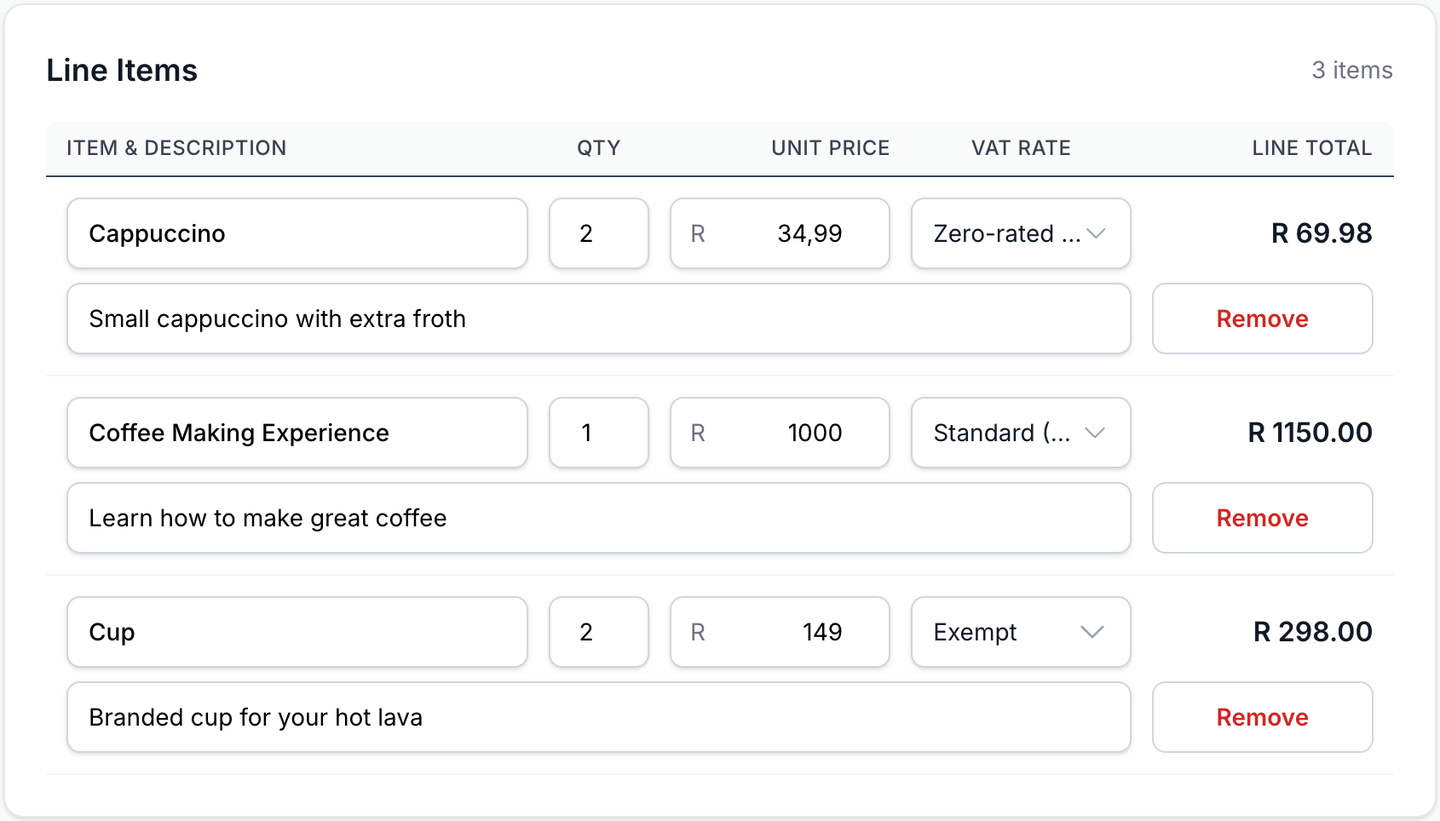Edit the Coffee Making Experience name field
Image resolution: width=1440 pixels, height=821 pixels.
(x=296, y=432)
